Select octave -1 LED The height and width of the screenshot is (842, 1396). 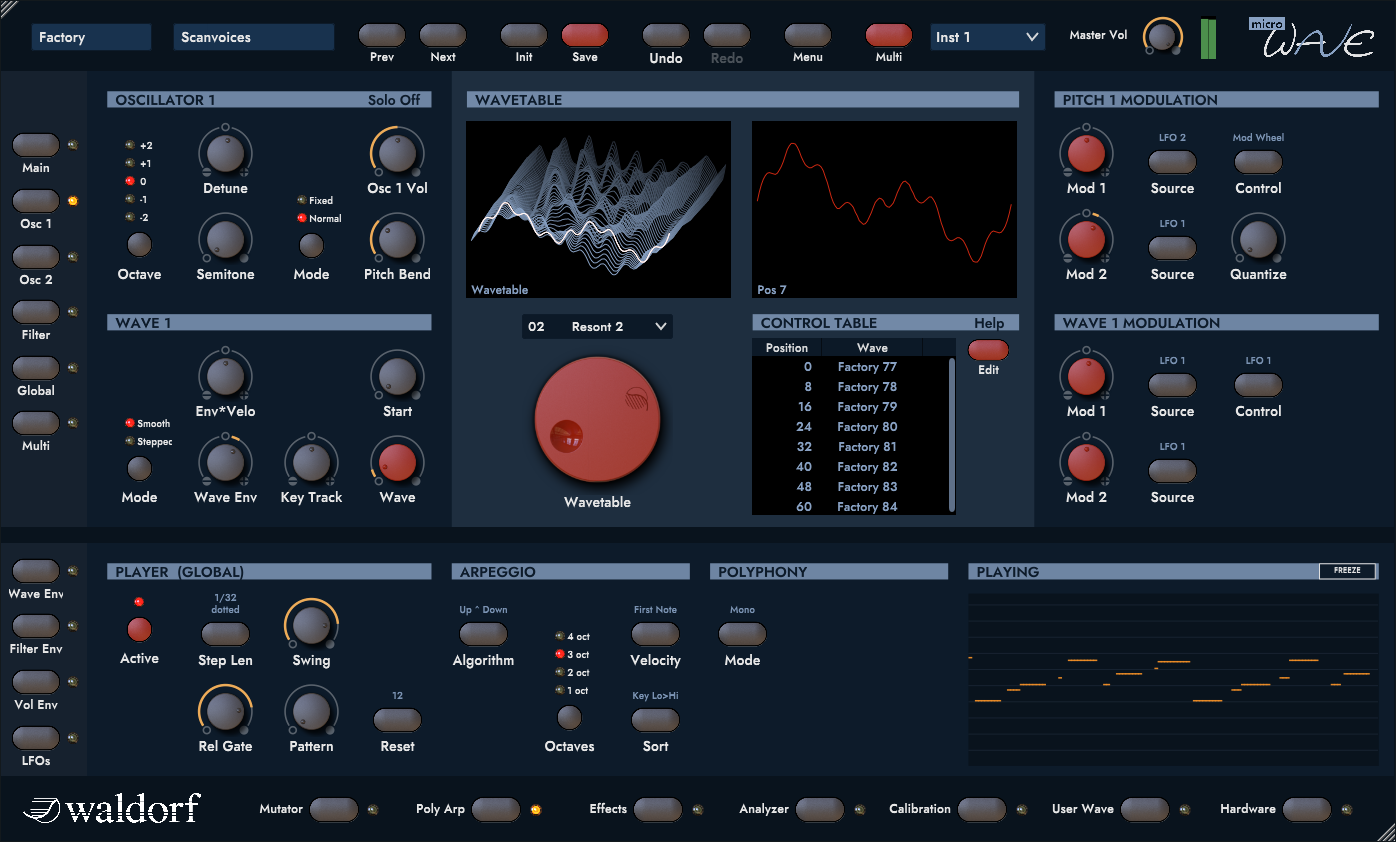129,199
